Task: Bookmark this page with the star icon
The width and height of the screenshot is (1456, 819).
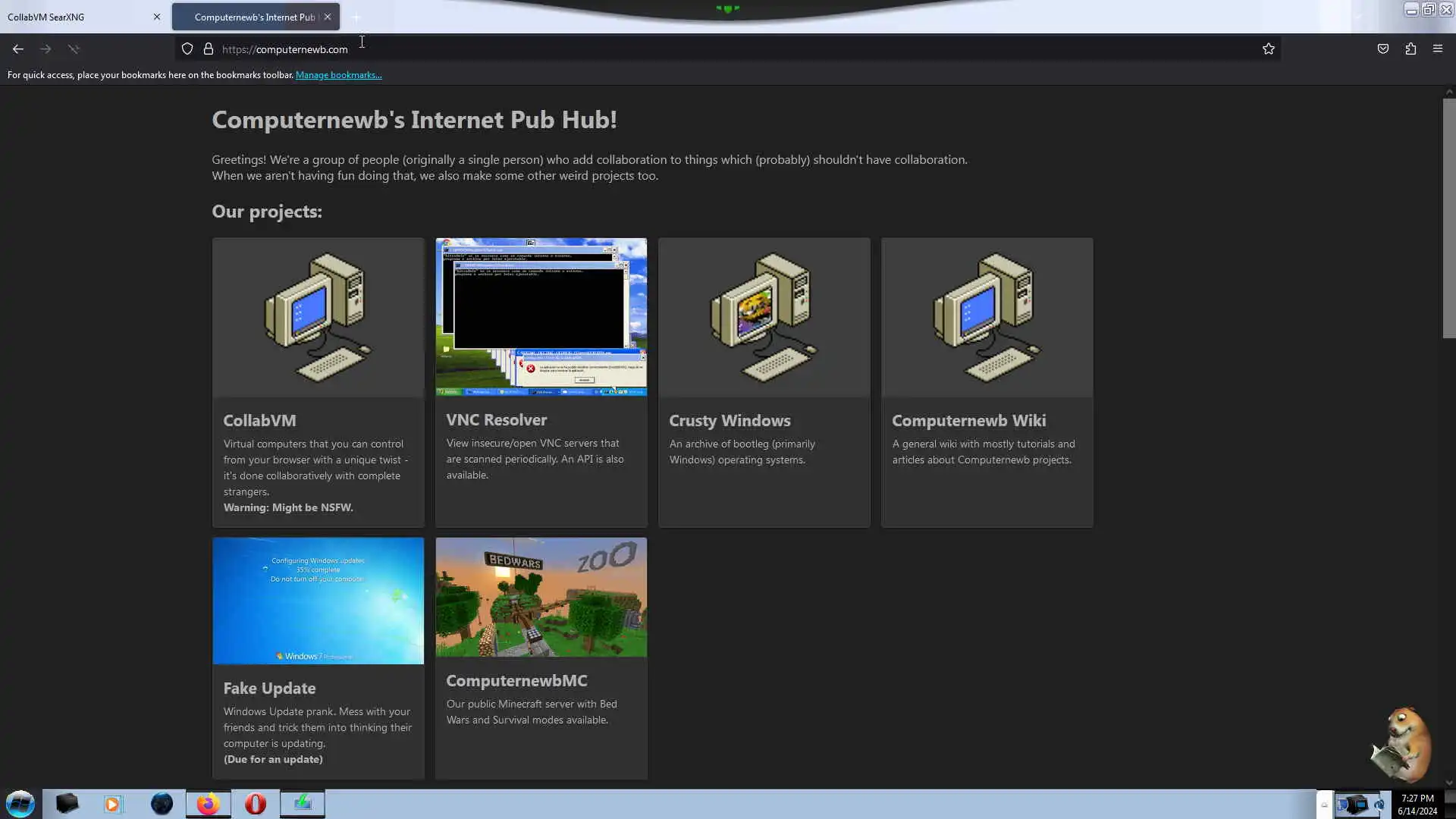Action: [x=1269, y=49]
